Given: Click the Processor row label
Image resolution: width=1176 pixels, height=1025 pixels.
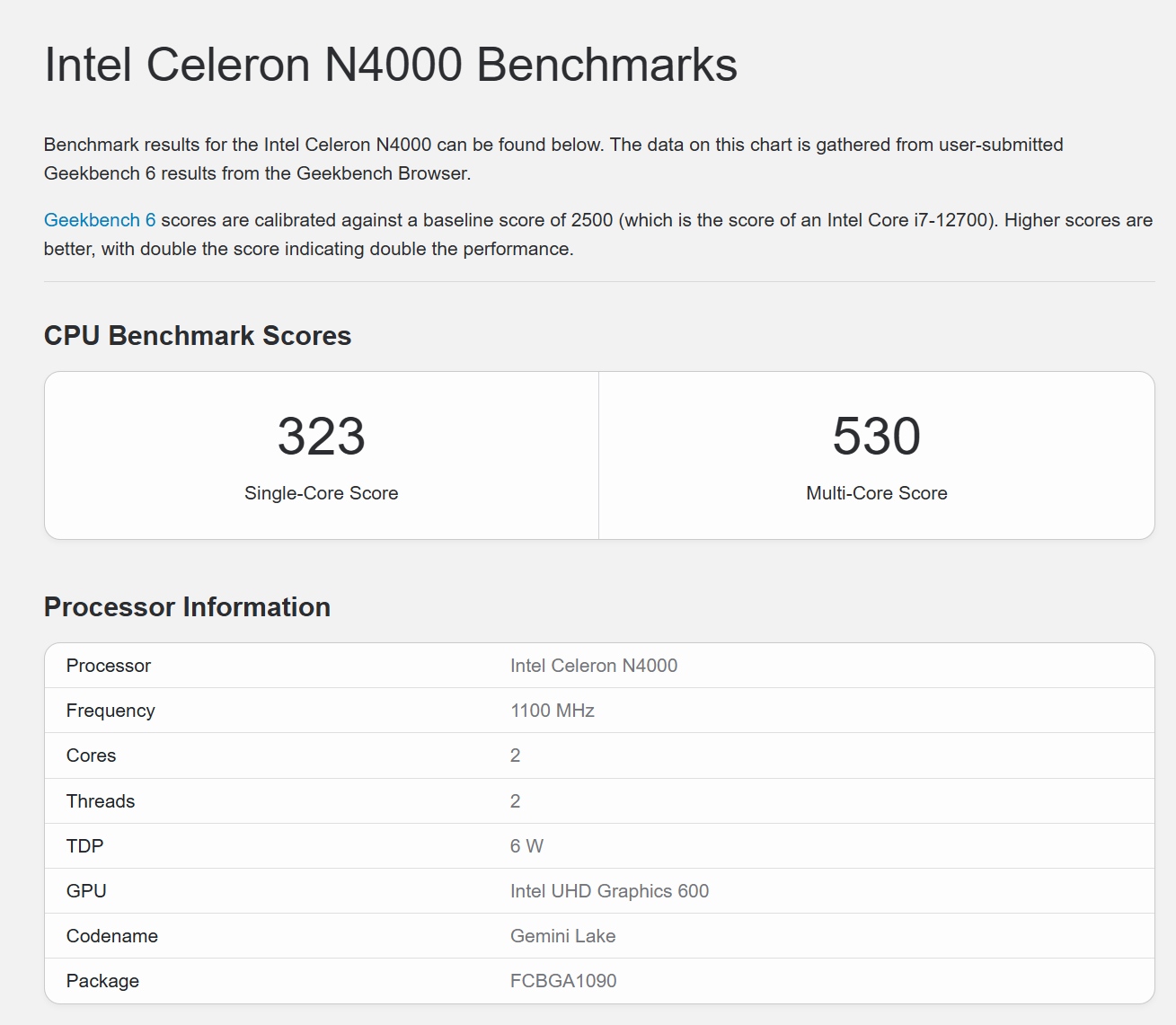Looking at the screenshot, I should [109, 666].
